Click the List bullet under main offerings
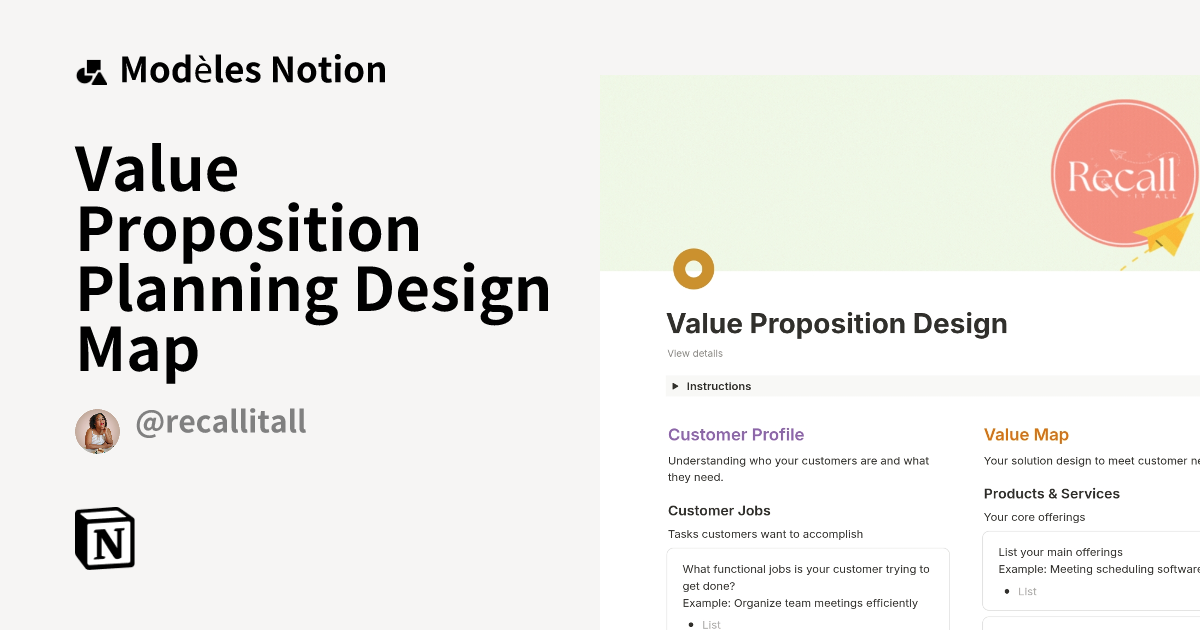The height and width of the screenshot is (630, 1200). coord(1027,591)
